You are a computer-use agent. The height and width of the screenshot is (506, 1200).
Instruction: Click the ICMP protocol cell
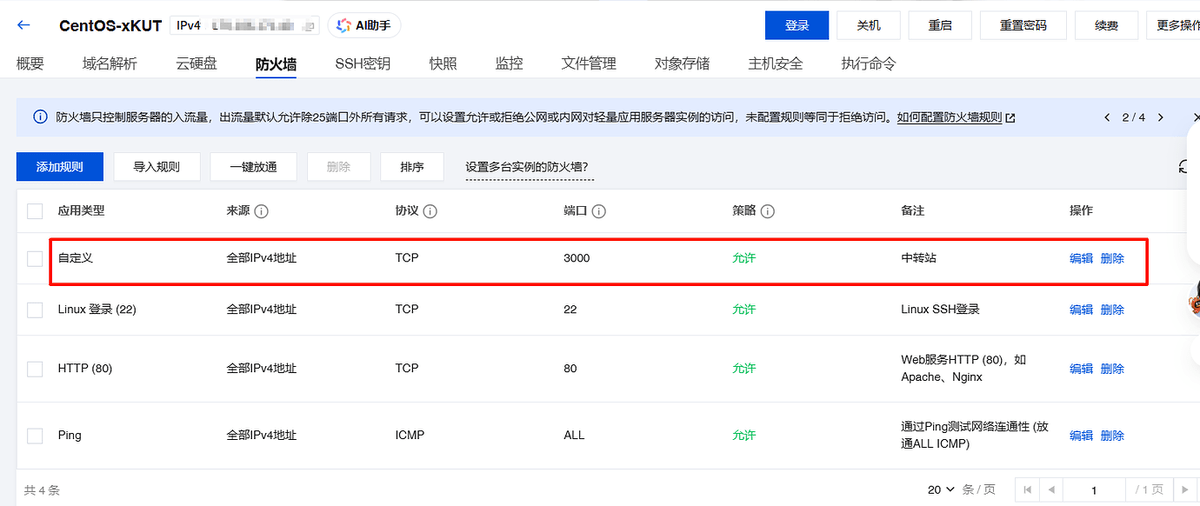tap(412, 435)
